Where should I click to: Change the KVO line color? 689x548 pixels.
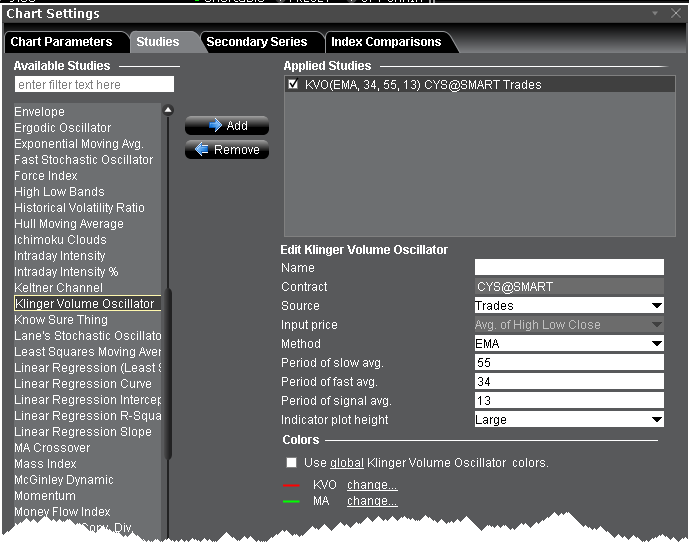tap(372, 485)
